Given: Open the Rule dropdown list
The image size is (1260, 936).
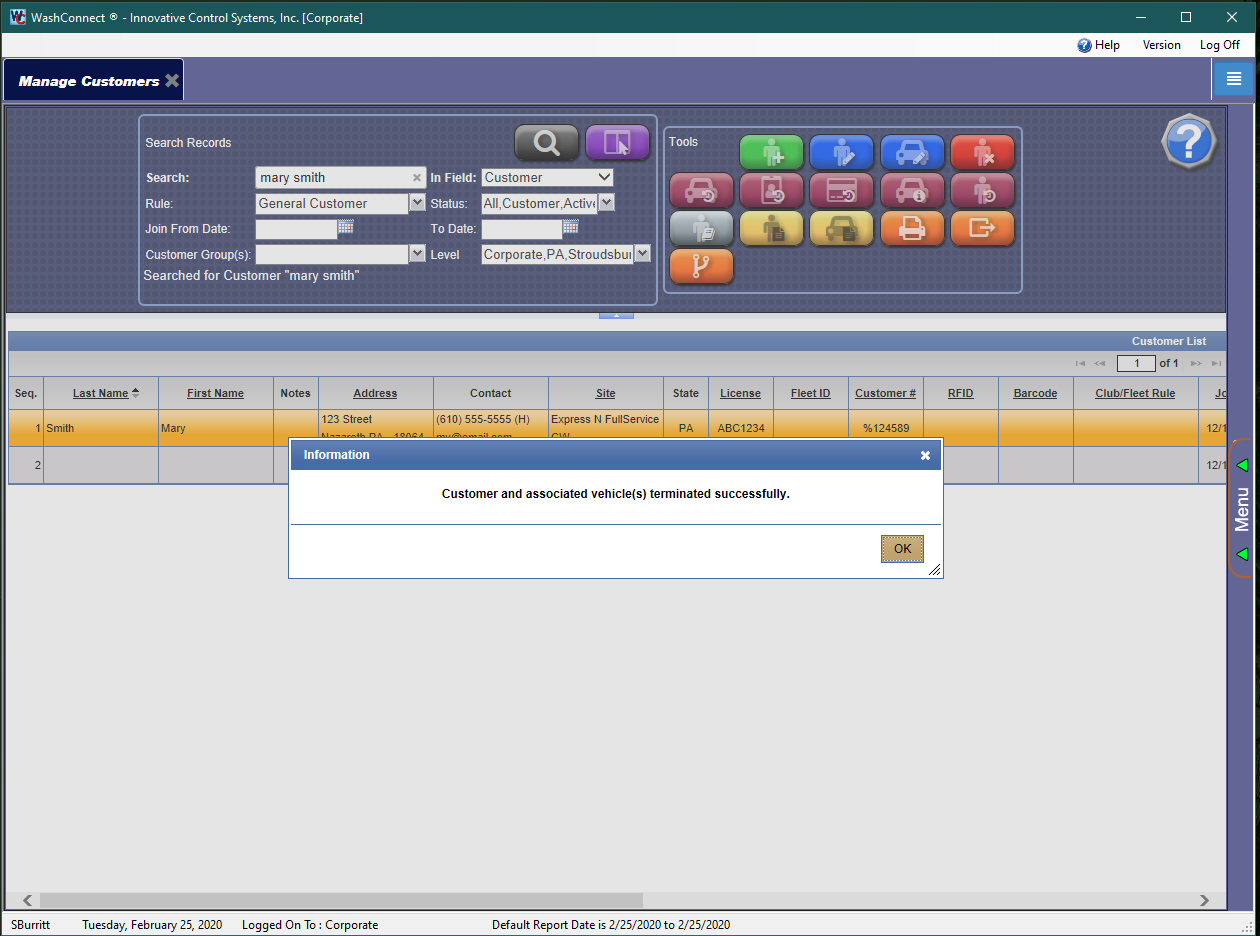Looking at the screenshot, I should click(x=417, y=203).
